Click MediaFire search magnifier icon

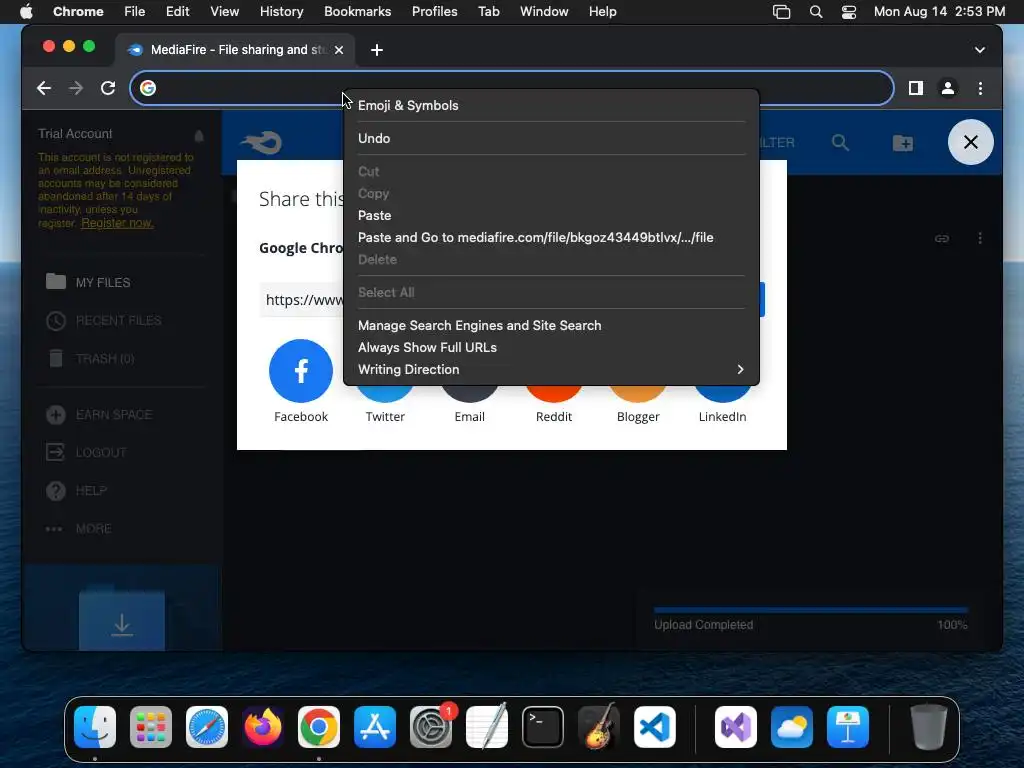tap(840, 142)
